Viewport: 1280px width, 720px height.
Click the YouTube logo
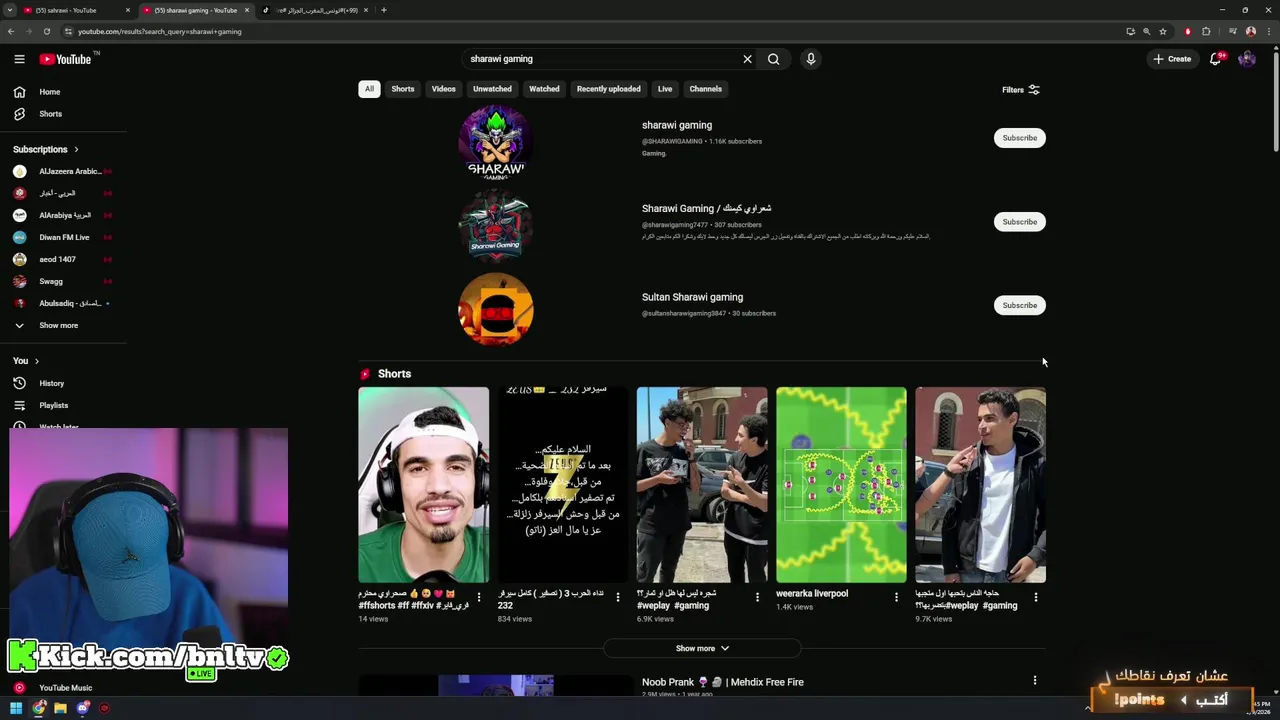tap(66, 59)
